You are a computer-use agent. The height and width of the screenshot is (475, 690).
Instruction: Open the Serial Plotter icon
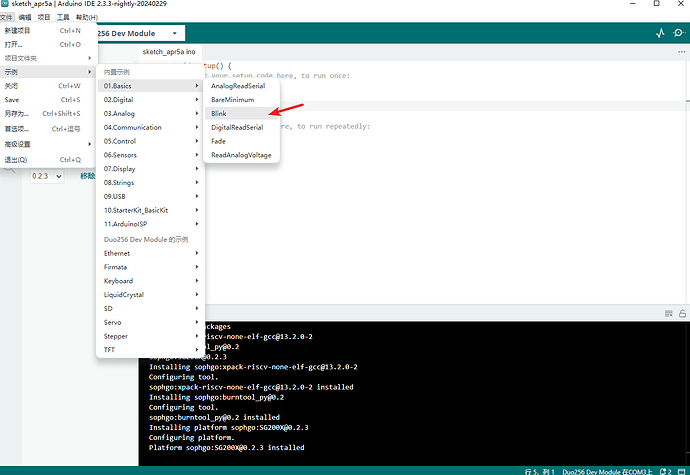coord(660,33)
